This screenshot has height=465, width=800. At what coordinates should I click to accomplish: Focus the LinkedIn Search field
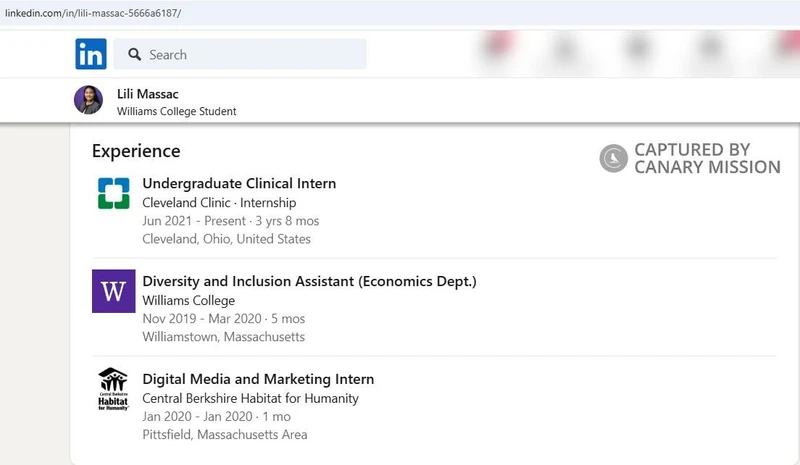click(240, 54)
